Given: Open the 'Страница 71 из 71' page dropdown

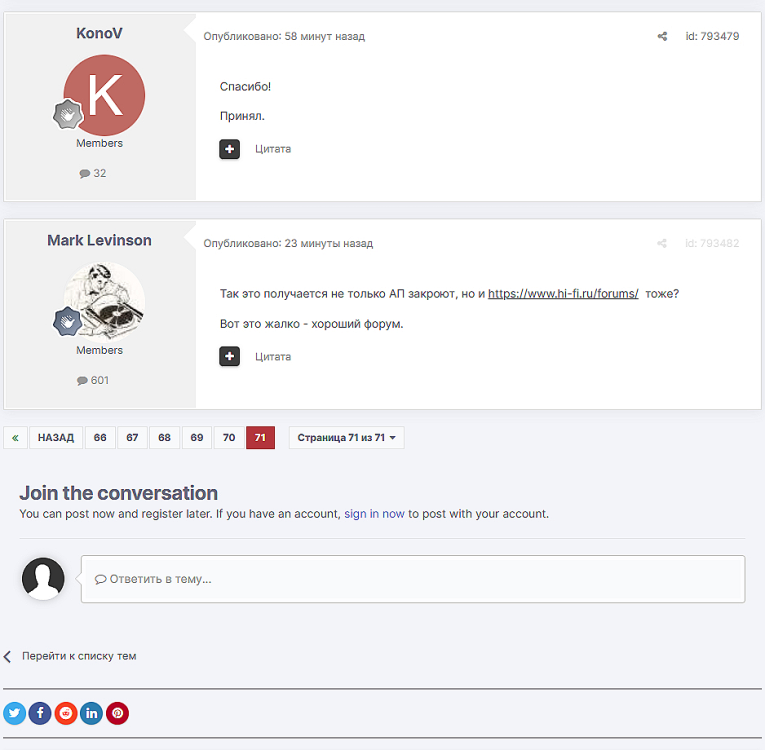Looking at the screenshot, I should point(346,438).
